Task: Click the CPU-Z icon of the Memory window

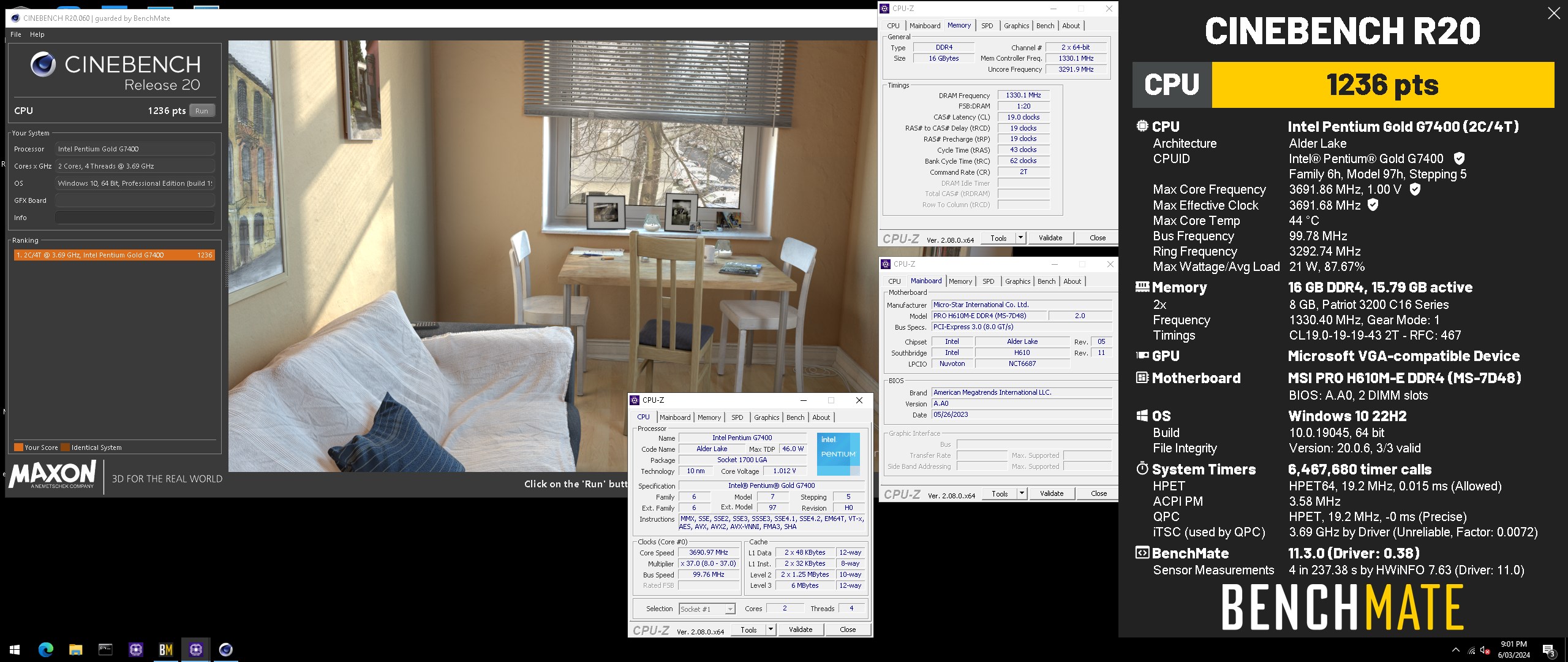Action: (x=884, y=9)
